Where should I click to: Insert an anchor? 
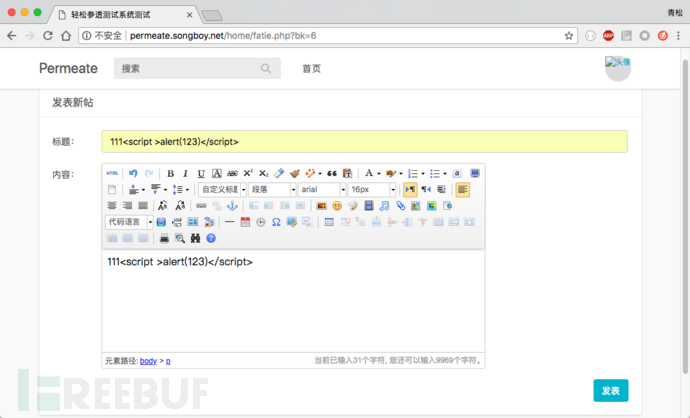pos(232,205)
